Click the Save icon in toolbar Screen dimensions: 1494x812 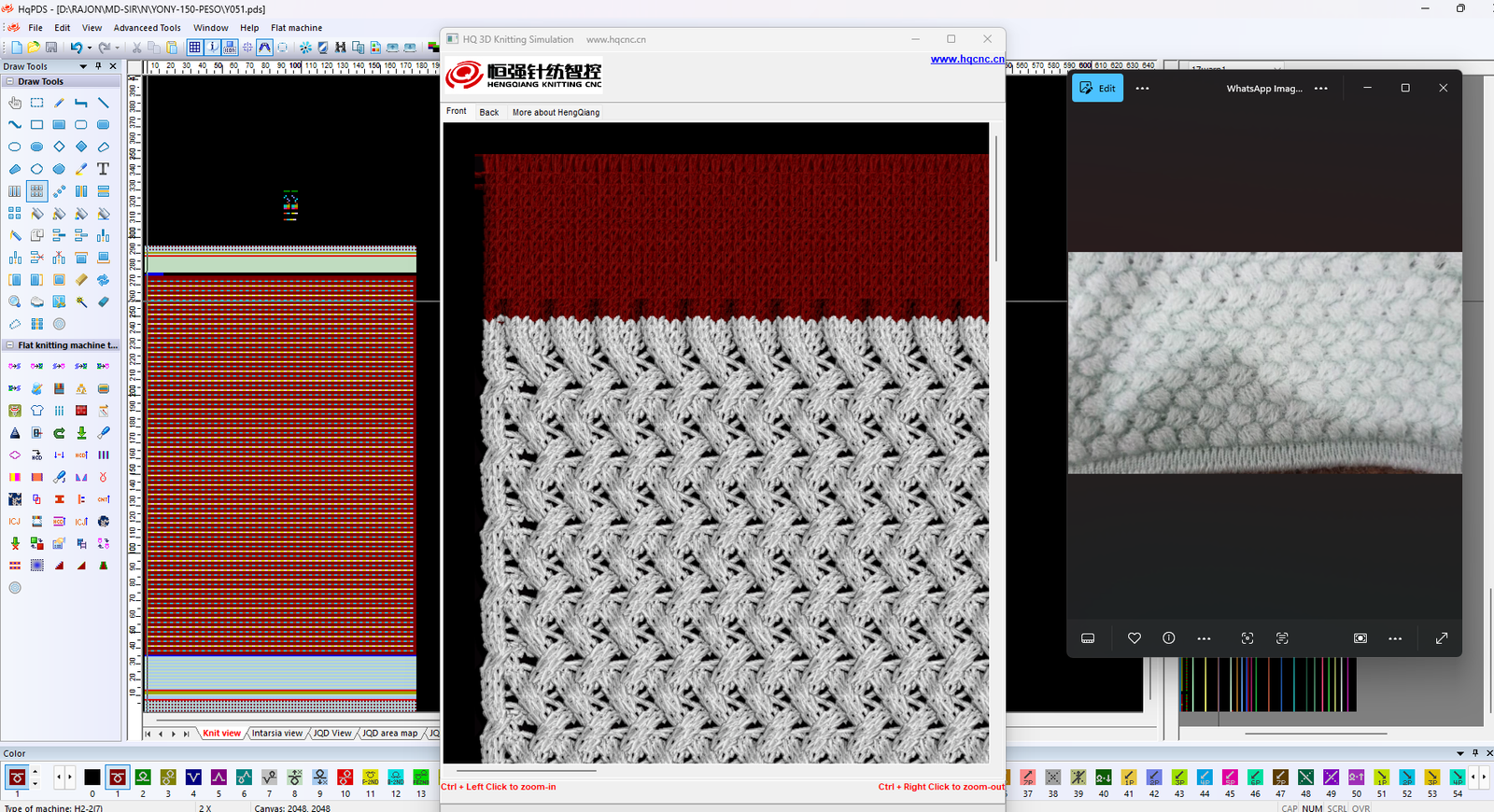pos(51,48)
